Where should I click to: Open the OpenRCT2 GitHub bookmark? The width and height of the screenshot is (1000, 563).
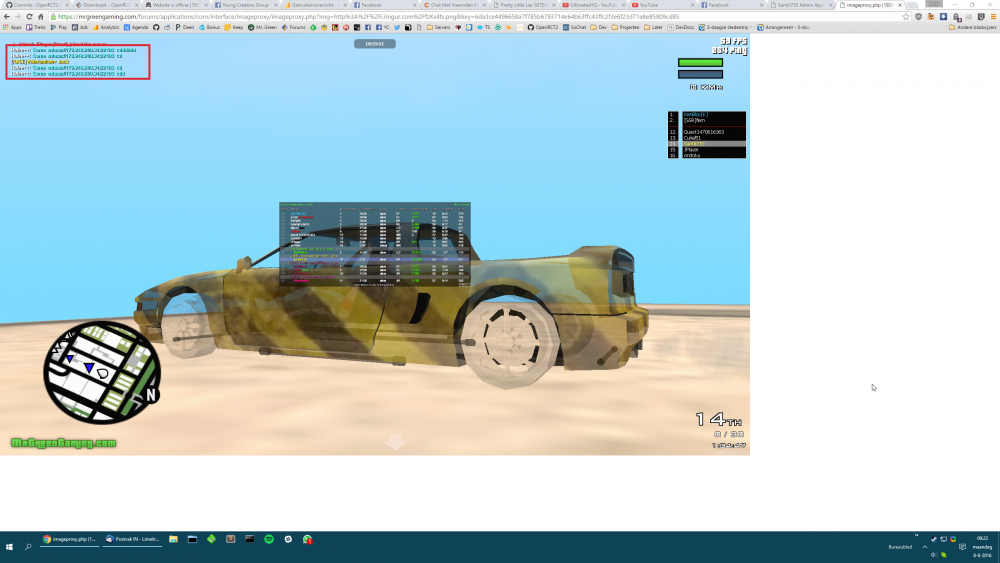(543, 27)
